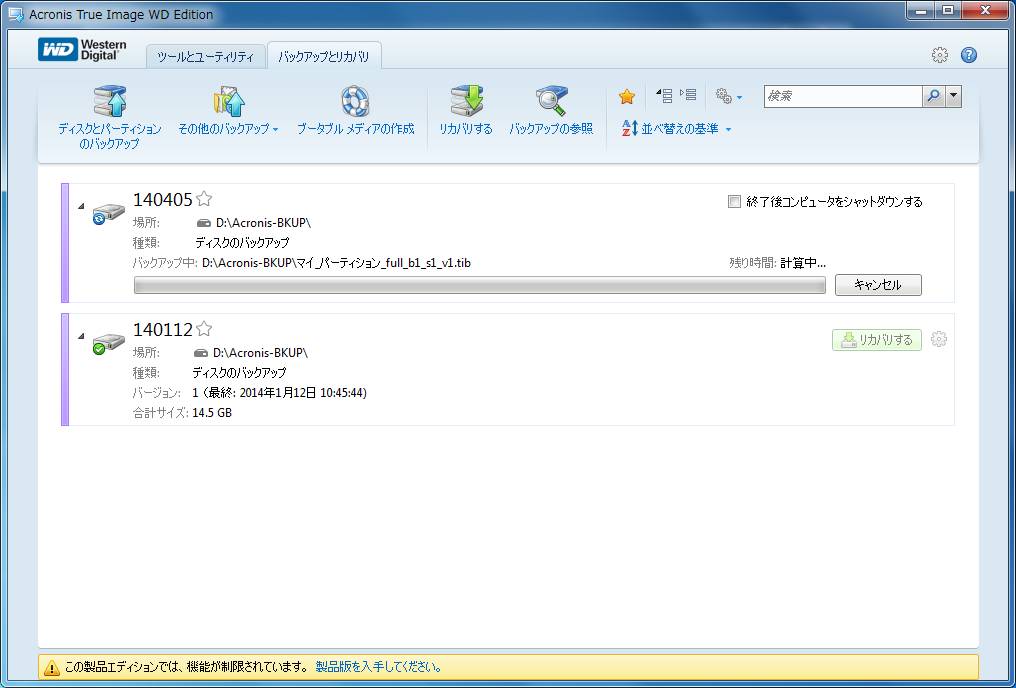Open バックアップの参照 browser
1016x688 pixels.
[x=551, y=111]
